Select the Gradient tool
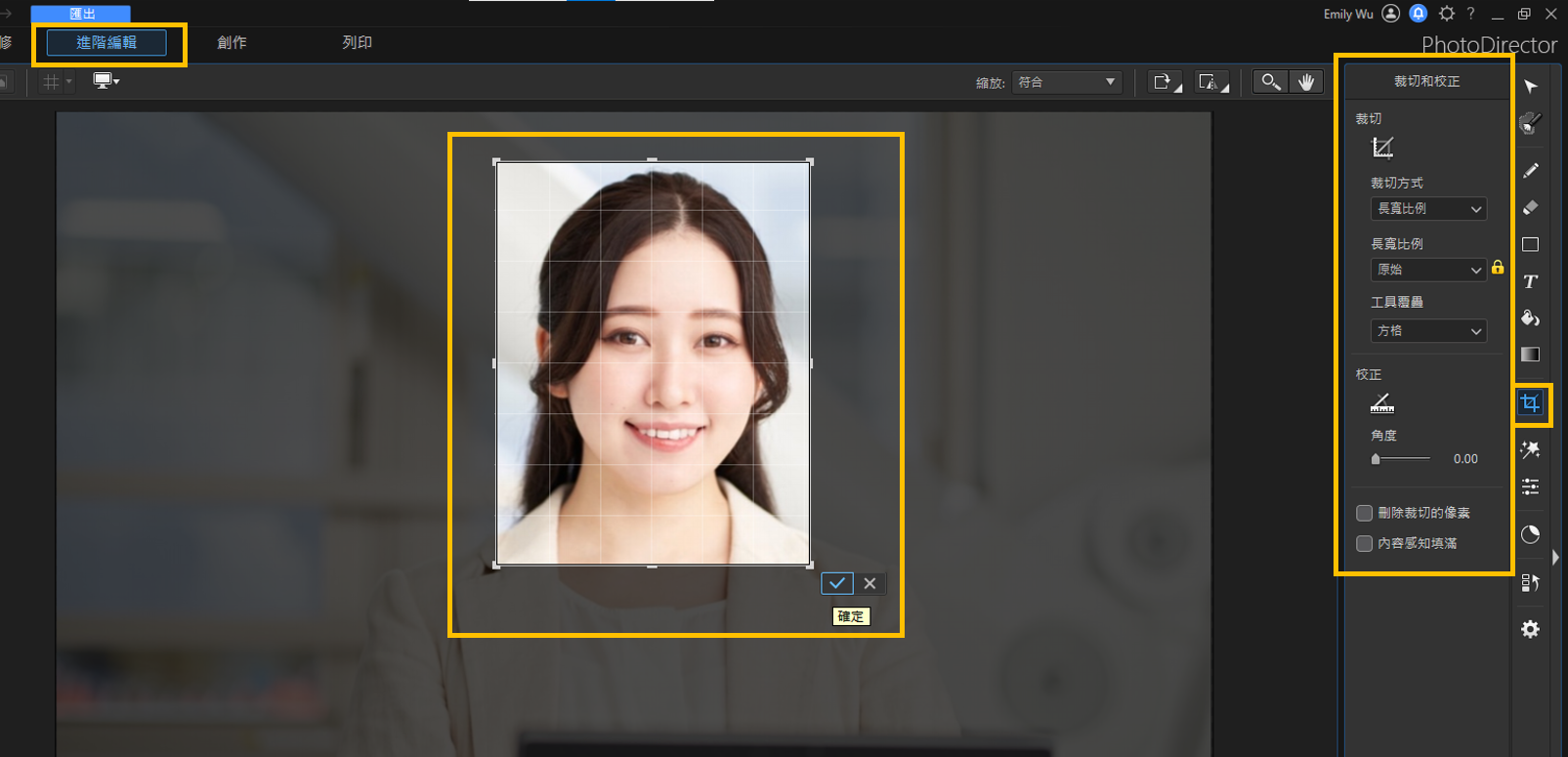The width and height of the screenshot is (1568, 757). pyautogui.click(x=1530, y=355)
